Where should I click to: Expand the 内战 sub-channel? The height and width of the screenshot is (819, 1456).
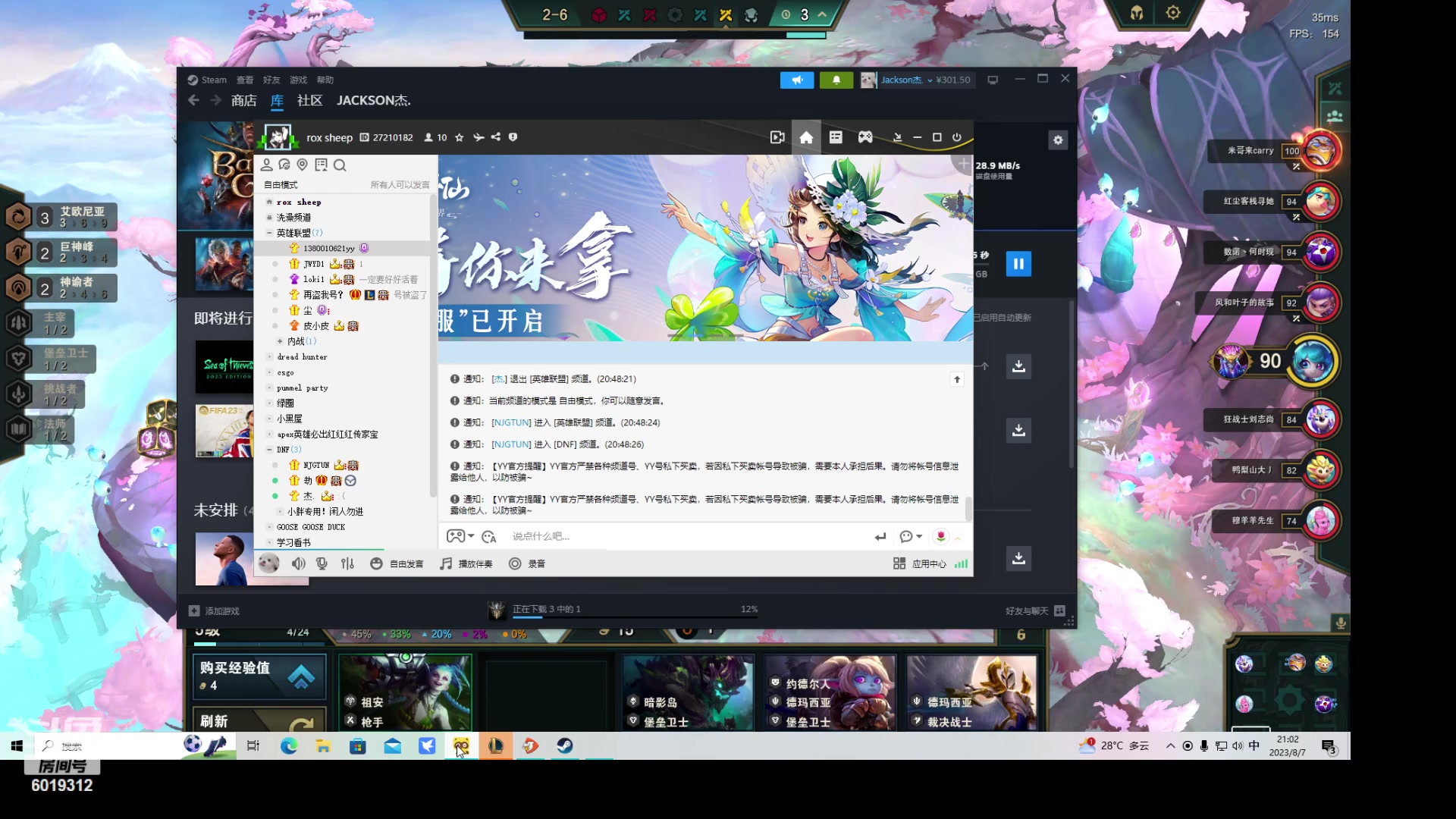point(280,341)
